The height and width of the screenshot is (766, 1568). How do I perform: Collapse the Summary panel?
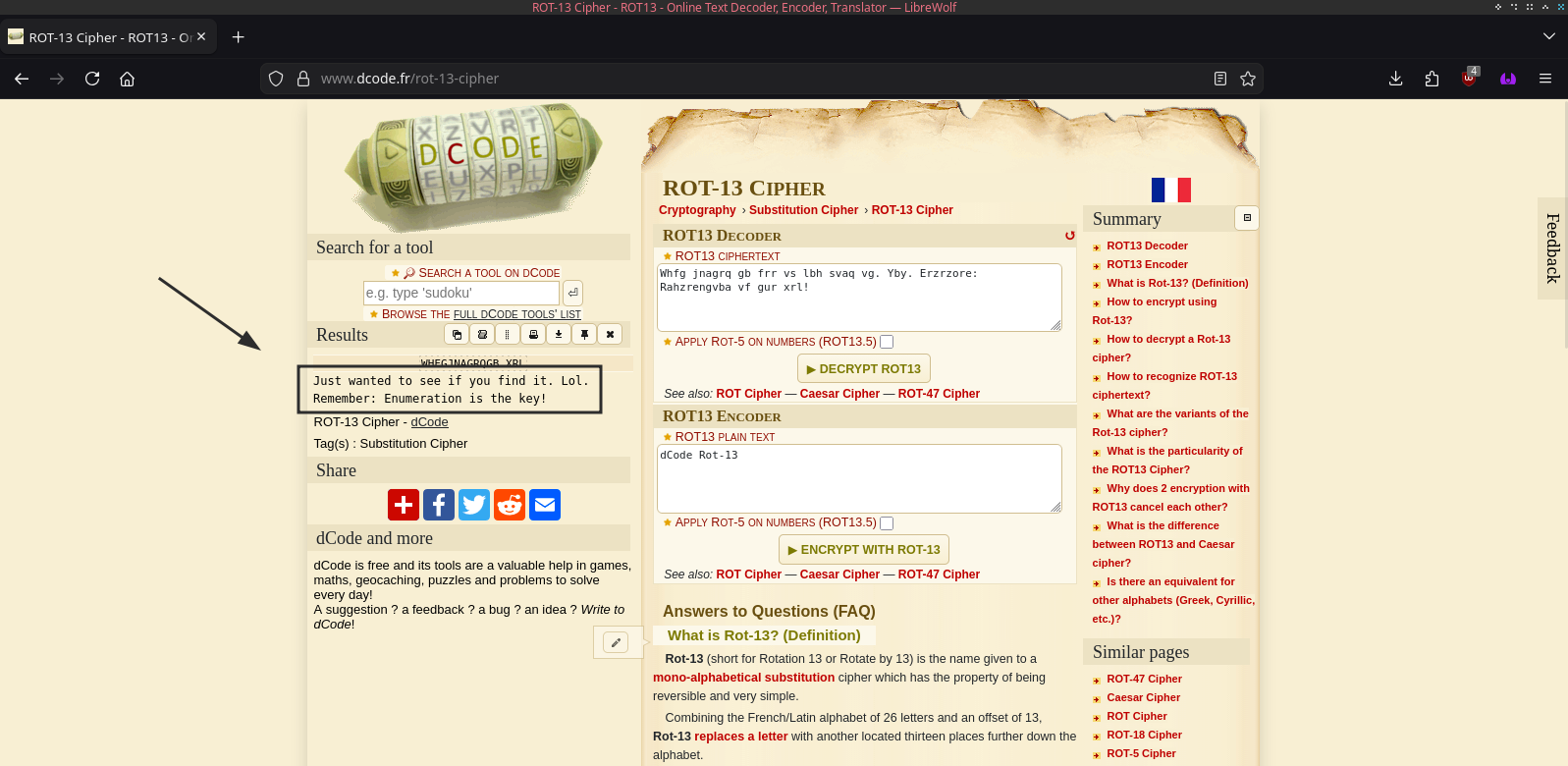[x=1247, y=218]
